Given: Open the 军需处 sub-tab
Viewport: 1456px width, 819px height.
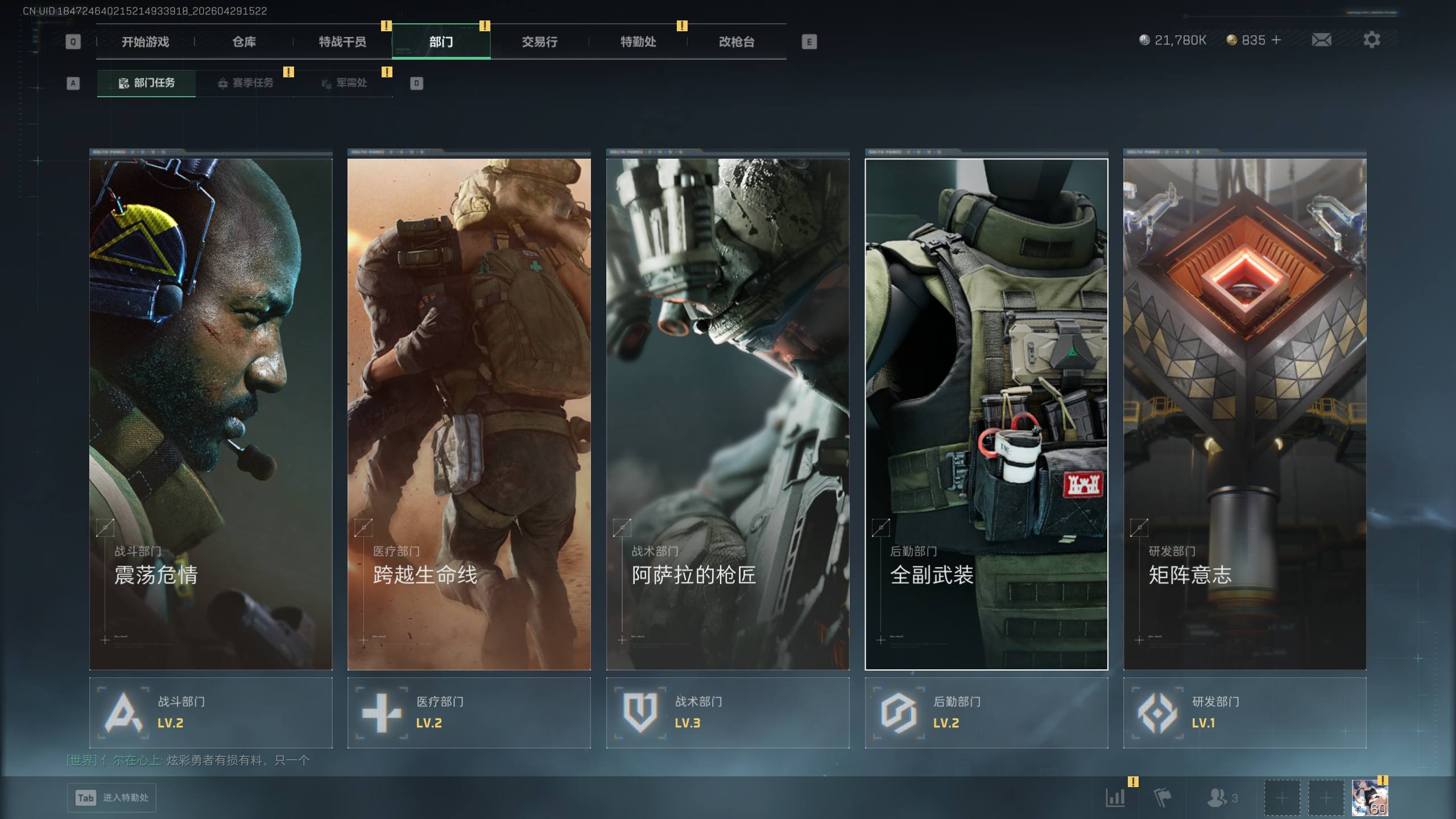Looking at the screenshot, I should pos(344,83).
